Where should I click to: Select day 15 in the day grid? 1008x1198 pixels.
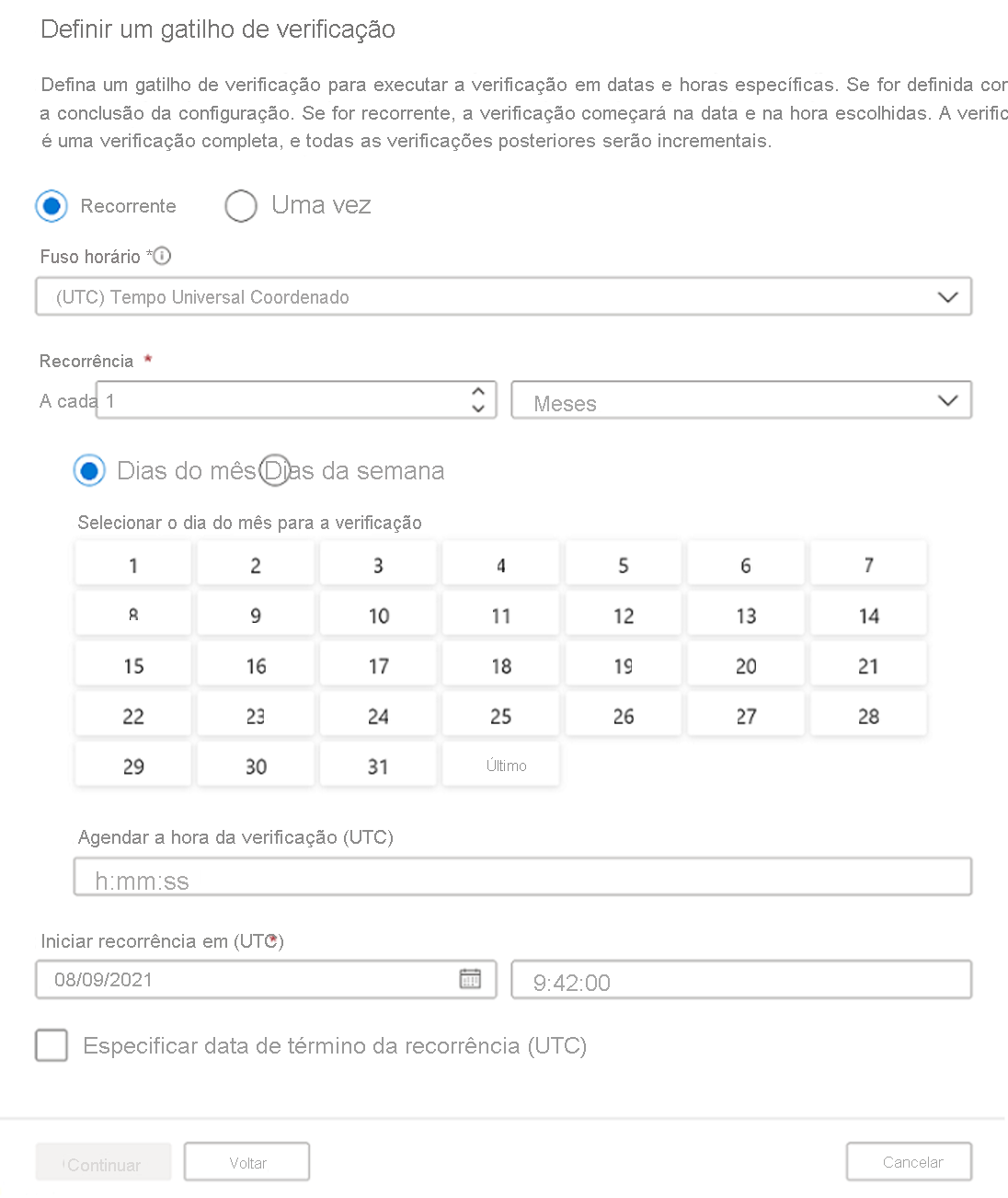pyautogui.click(x=132, y=663)
